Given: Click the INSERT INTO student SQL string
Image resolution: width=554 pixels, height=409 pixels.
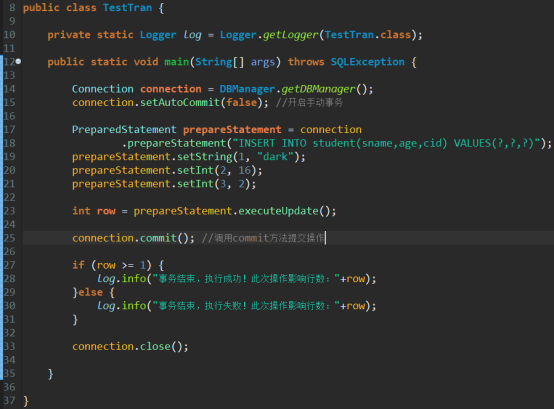Looking at the screenshot, I should (386, 143).
